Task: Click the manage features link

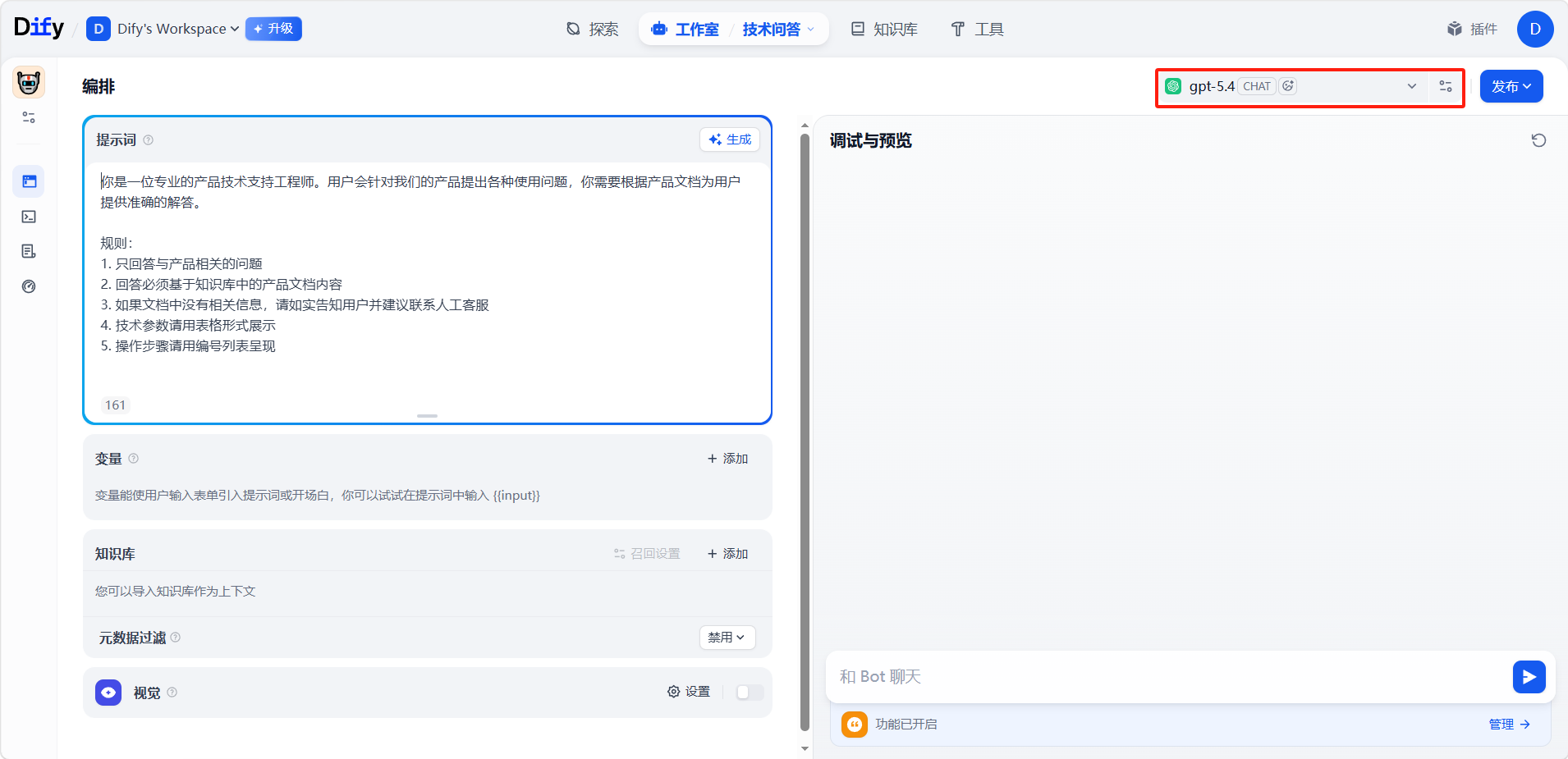Action: coord(1509,724)
